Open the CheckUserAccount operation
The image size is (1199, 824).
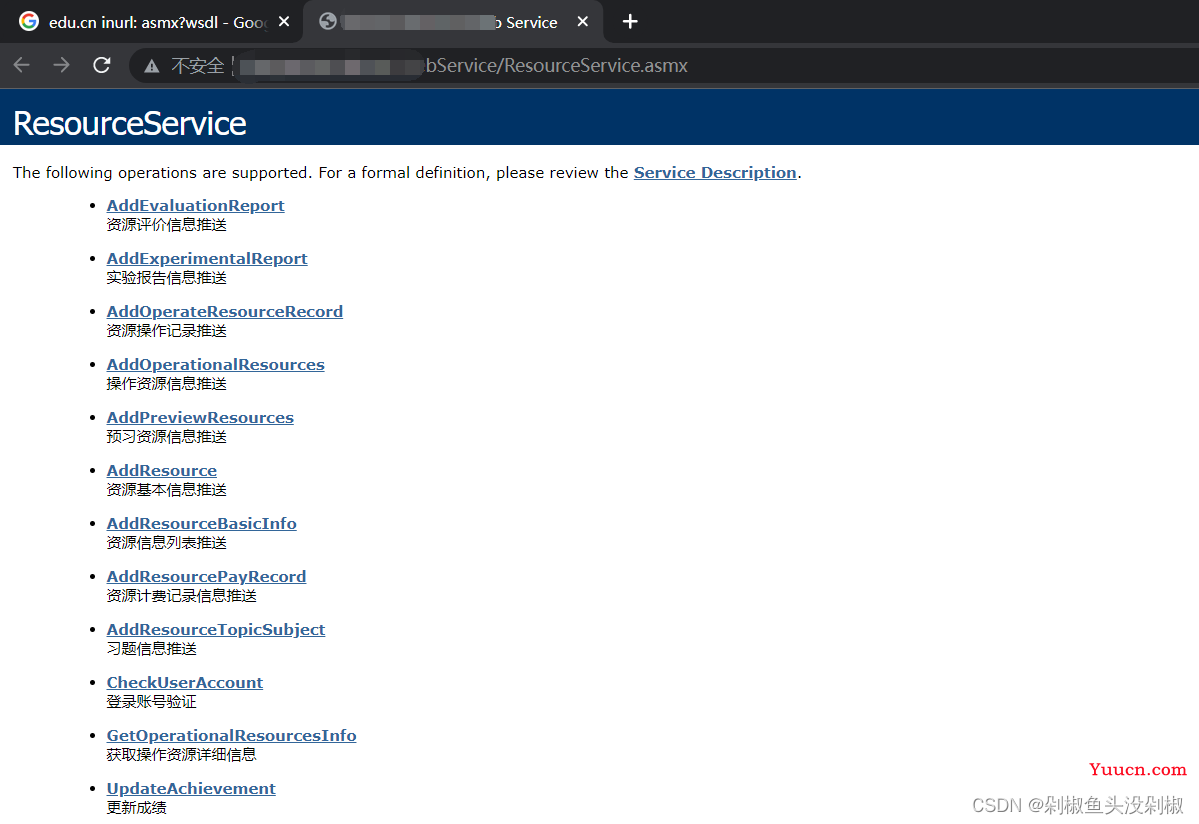(185, 683)
